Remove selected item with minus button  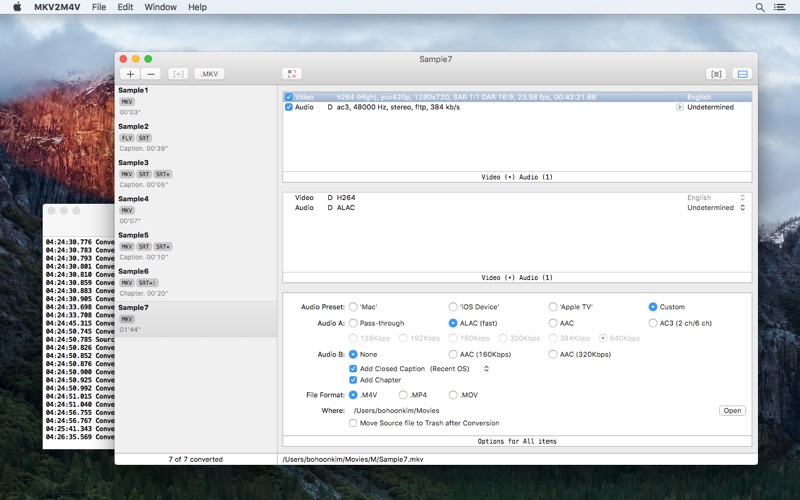[151, 74]
